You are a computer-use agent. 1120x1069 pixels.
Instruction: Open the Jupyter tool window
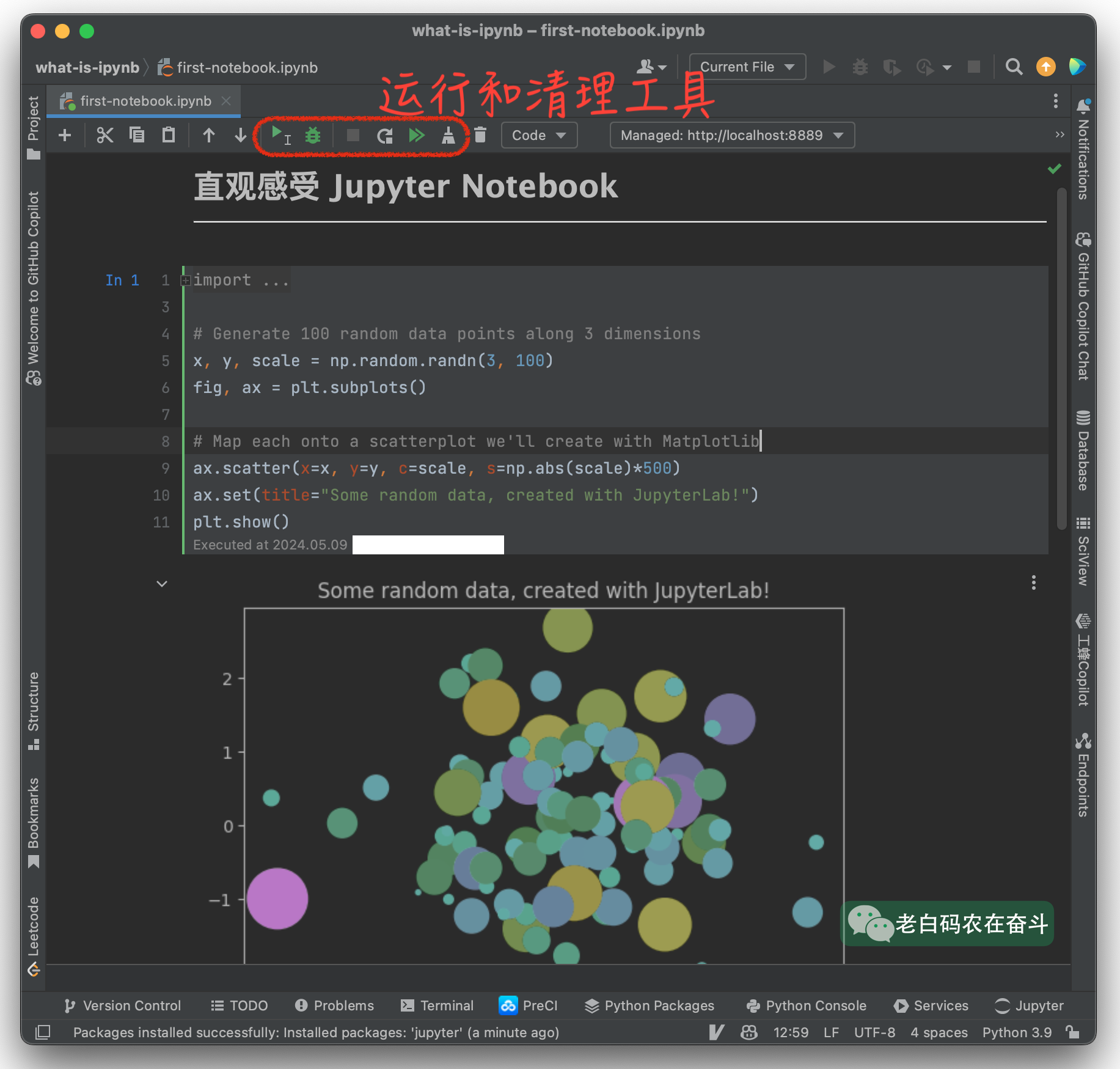[1030, 1005]
